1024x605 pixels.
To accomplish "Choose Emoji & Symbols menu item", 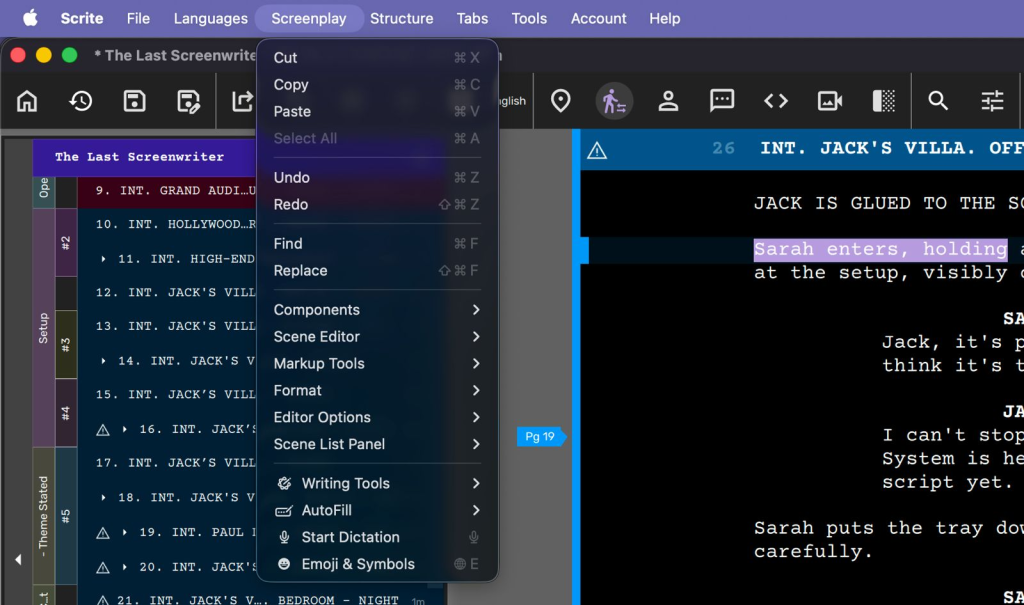I will click(x=377, y=564).
